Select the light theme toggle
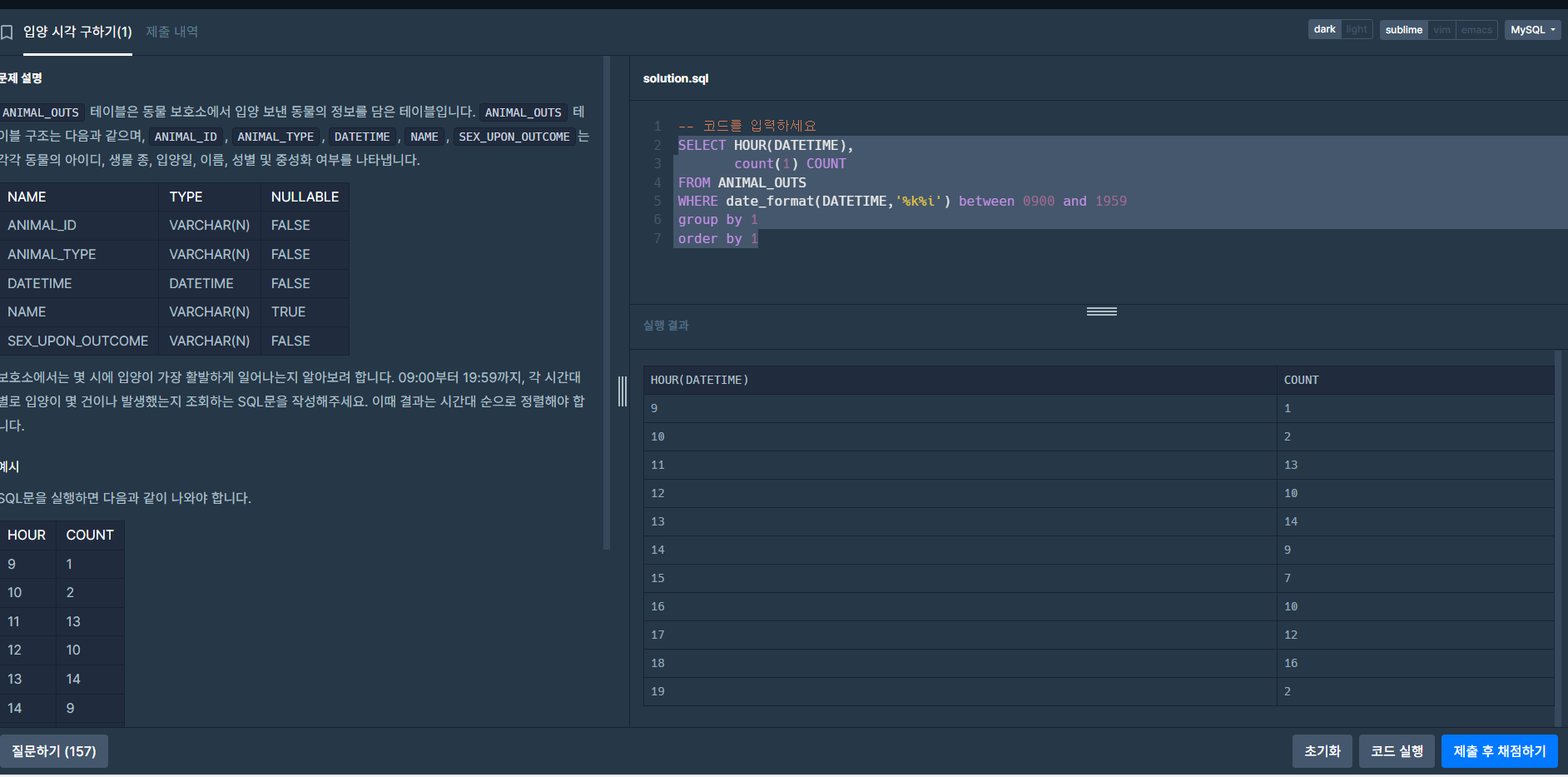Viewport: 1568px width, 777px height. (x=1357, y=29)
